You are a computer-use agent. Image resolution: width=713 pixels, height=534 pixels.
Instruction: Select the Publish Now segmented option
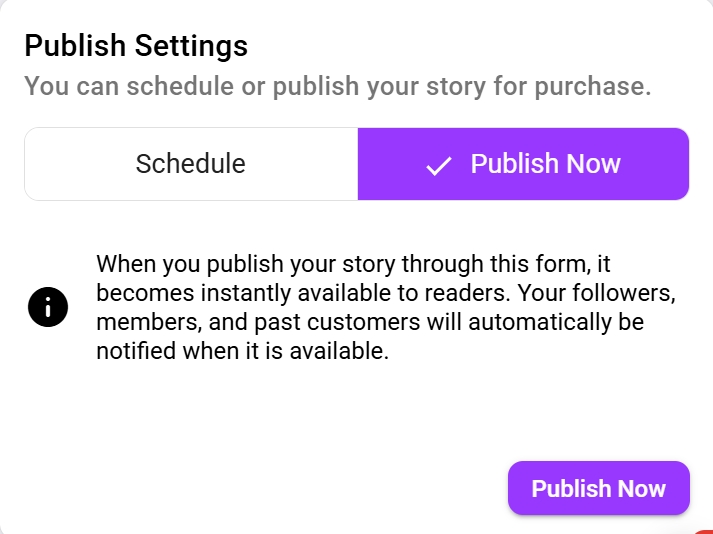click(523, 164)
